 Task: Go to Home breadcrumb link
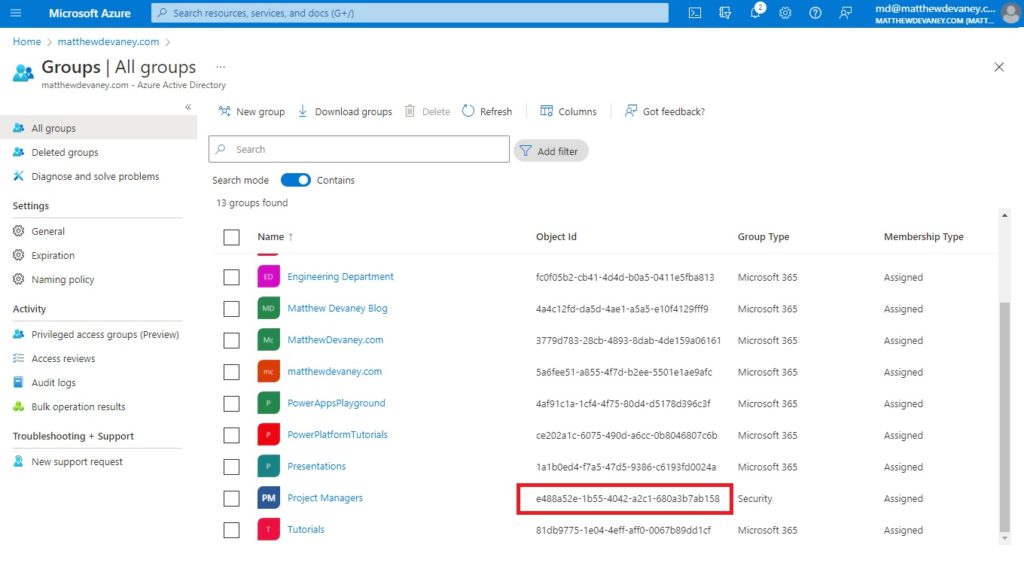(x=27, y=41)
